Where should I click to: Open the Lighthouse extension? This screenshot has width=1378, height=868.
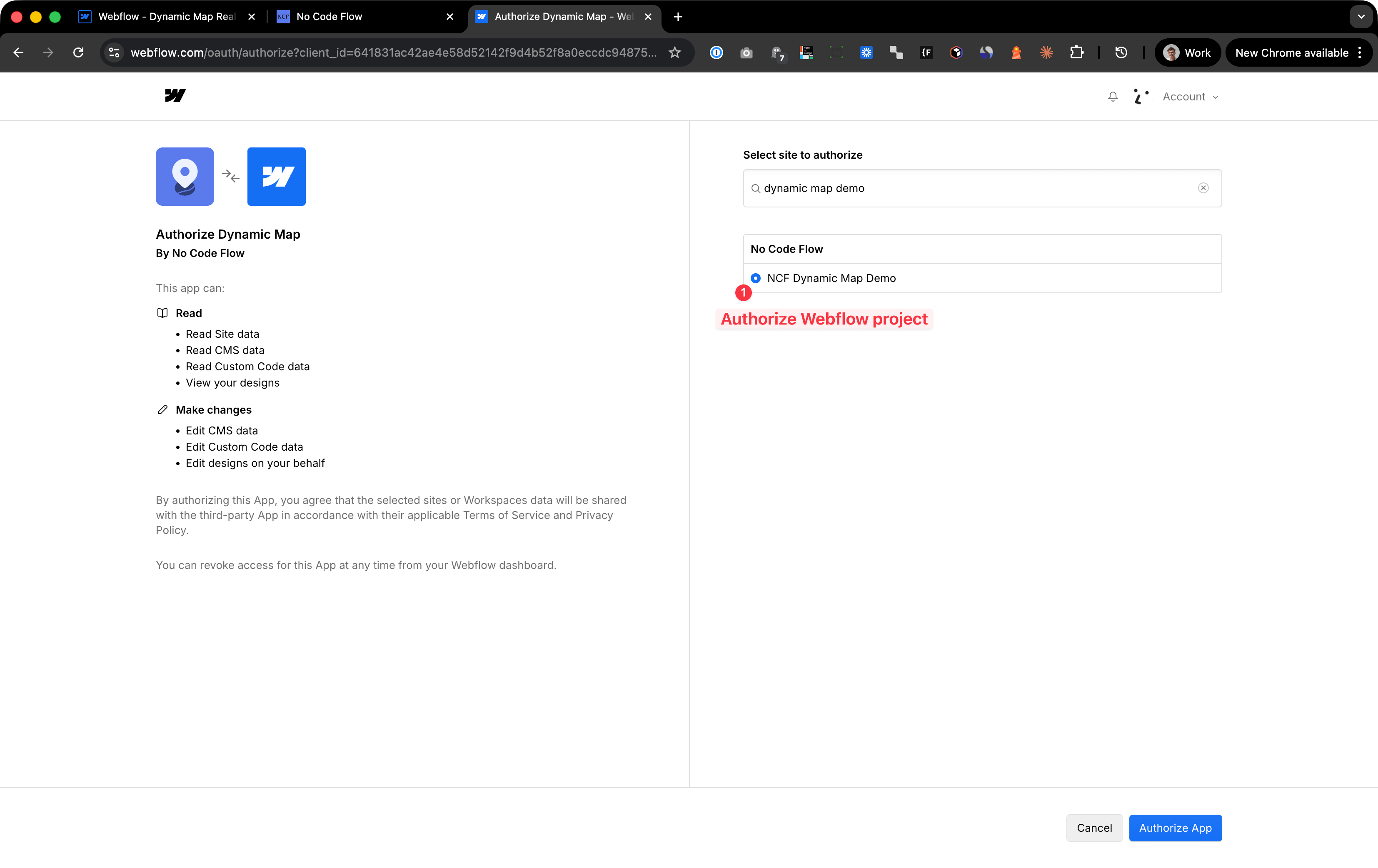[x=1016, y=52]
